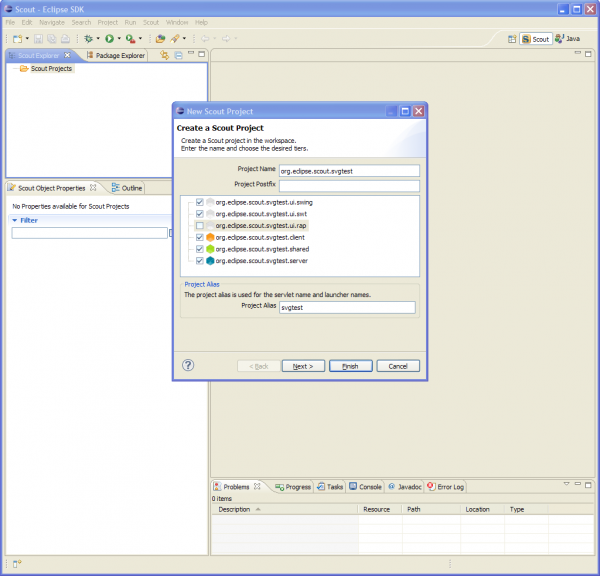This screenshot has height=576, width=600.
Task: Switch to the Error Log tab
Action: [446, 487]
